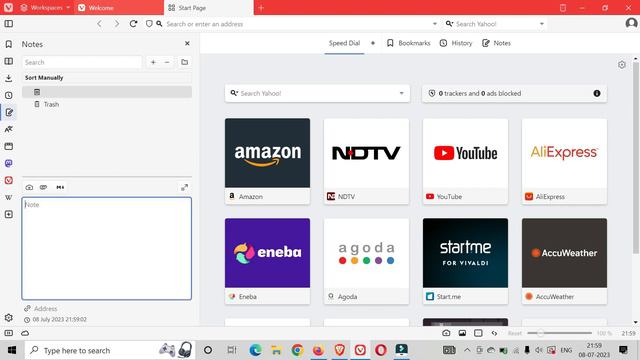Open the user profile icon

click(x=631, y=24)
